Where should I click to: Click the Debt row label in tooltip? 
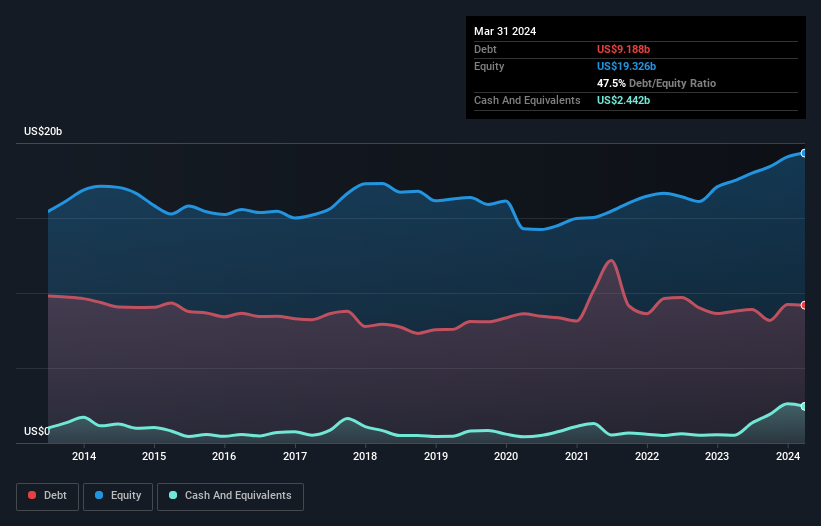pos(485,49)
